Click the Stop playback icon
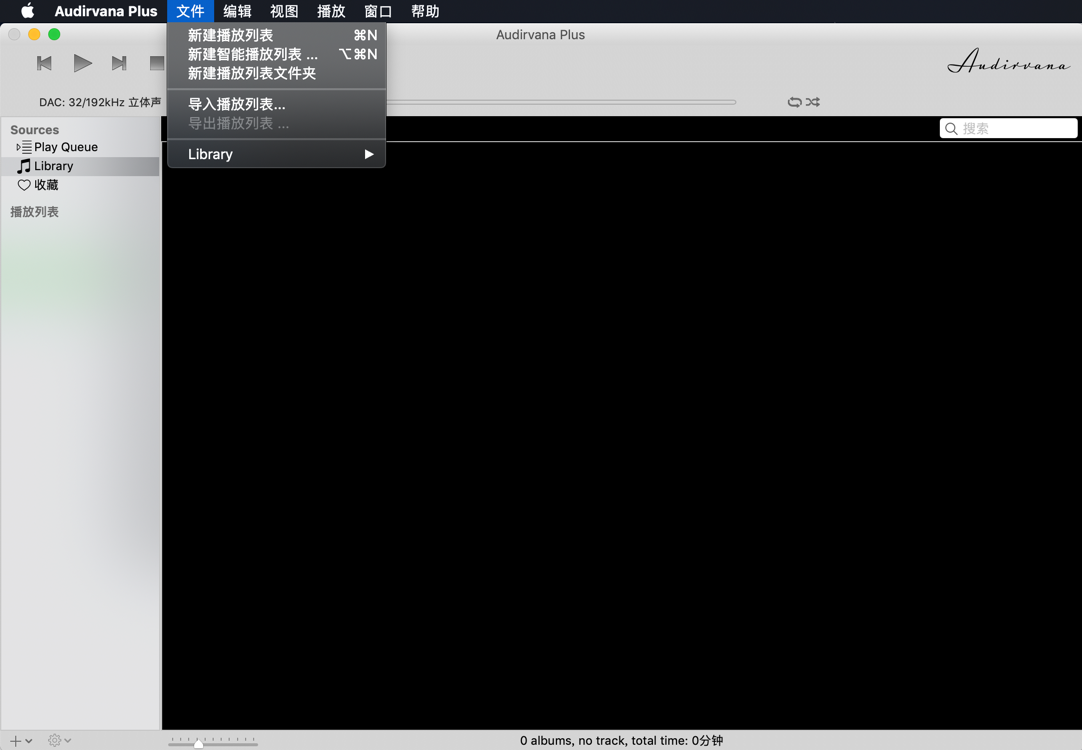The image size is (1082, 750). (155, 62)
